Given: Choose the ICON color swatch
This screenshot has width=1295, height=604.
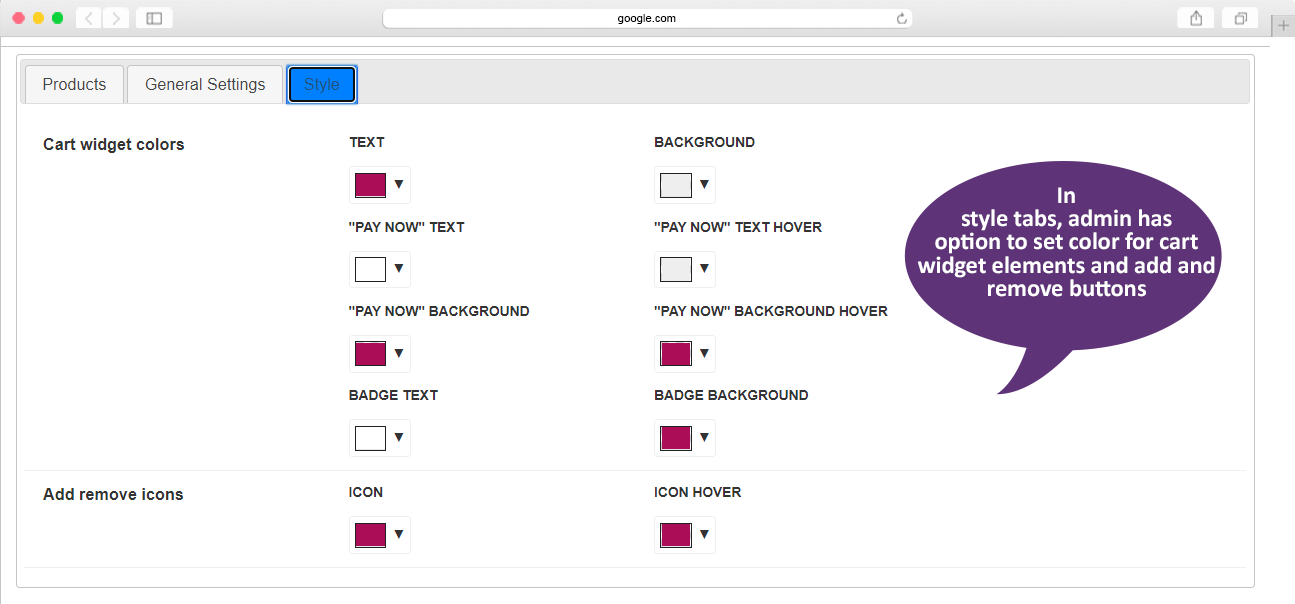Looking at the screenshot, I should click(x=370, y=535).
